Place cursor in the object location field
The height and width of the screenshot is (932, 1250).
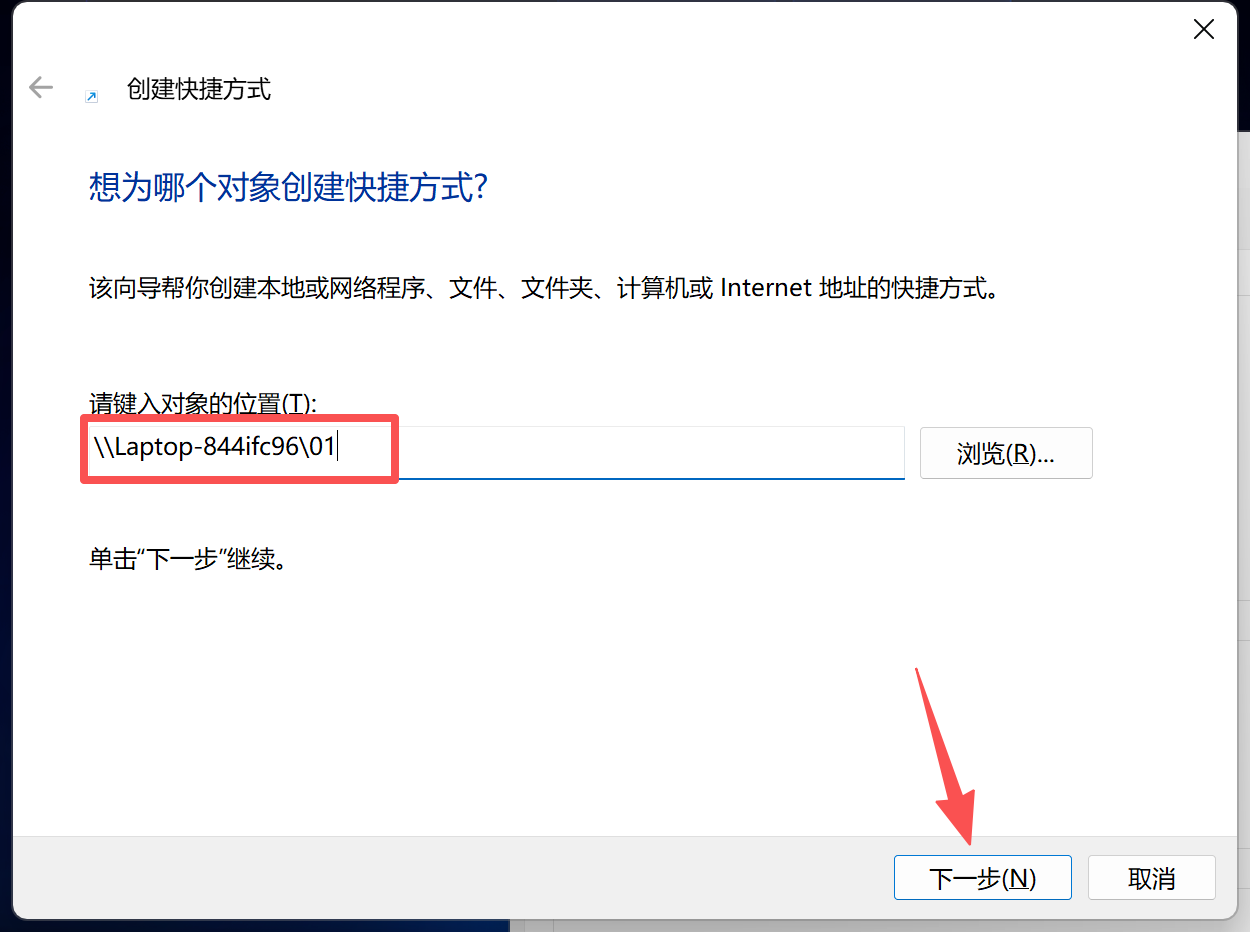[496, 452]
